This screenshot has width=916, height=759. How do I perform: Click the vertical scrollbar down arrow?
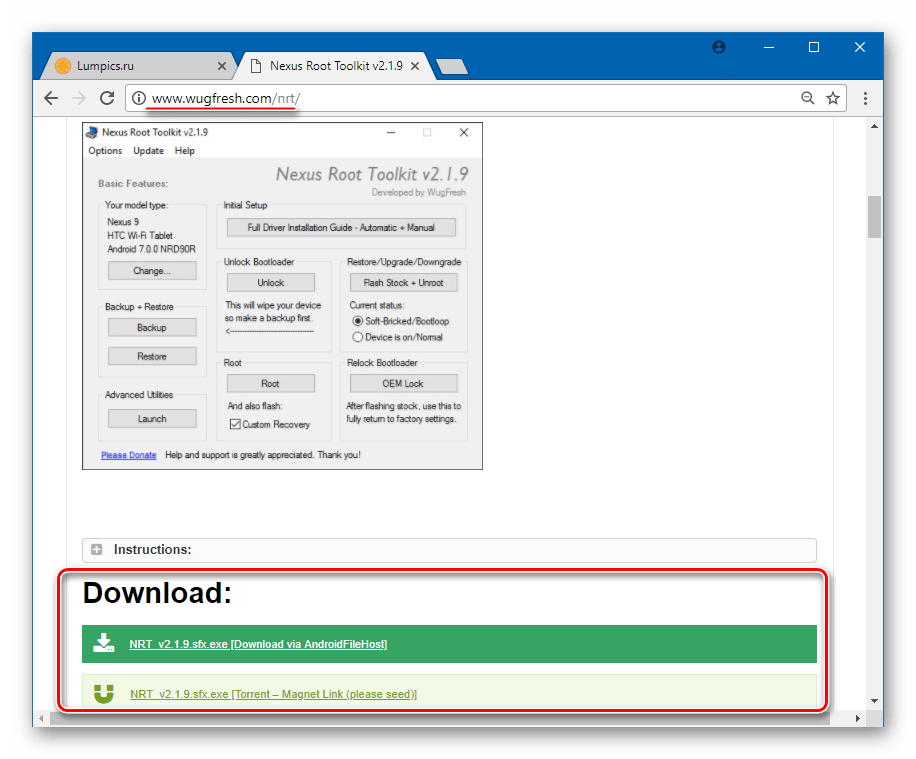(x=874, y=701)
